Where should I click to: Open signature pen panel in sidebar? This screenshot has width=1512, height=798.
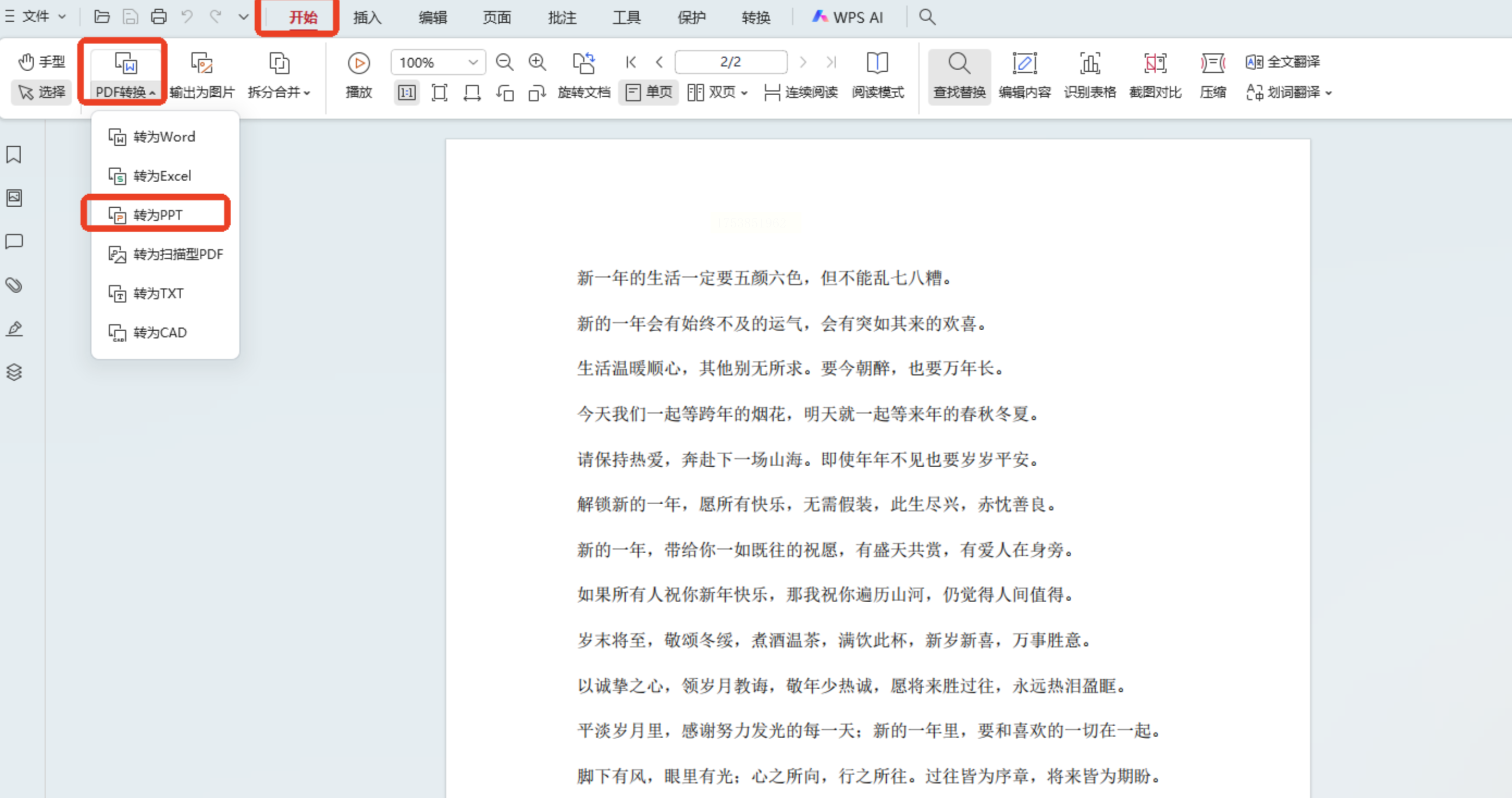tap(14, 328)
